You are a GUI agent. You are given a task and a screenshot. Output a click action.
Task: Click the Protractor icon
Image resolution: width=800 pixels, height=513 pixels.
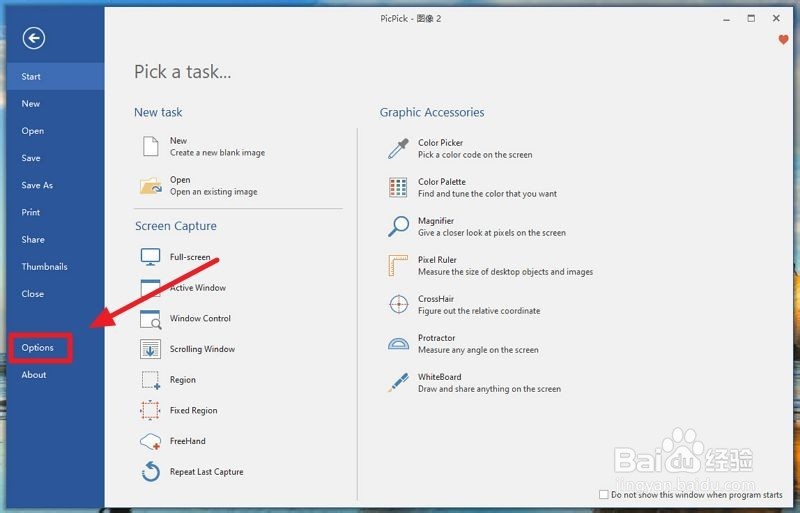pyautogui.click(x=398, y=344)
